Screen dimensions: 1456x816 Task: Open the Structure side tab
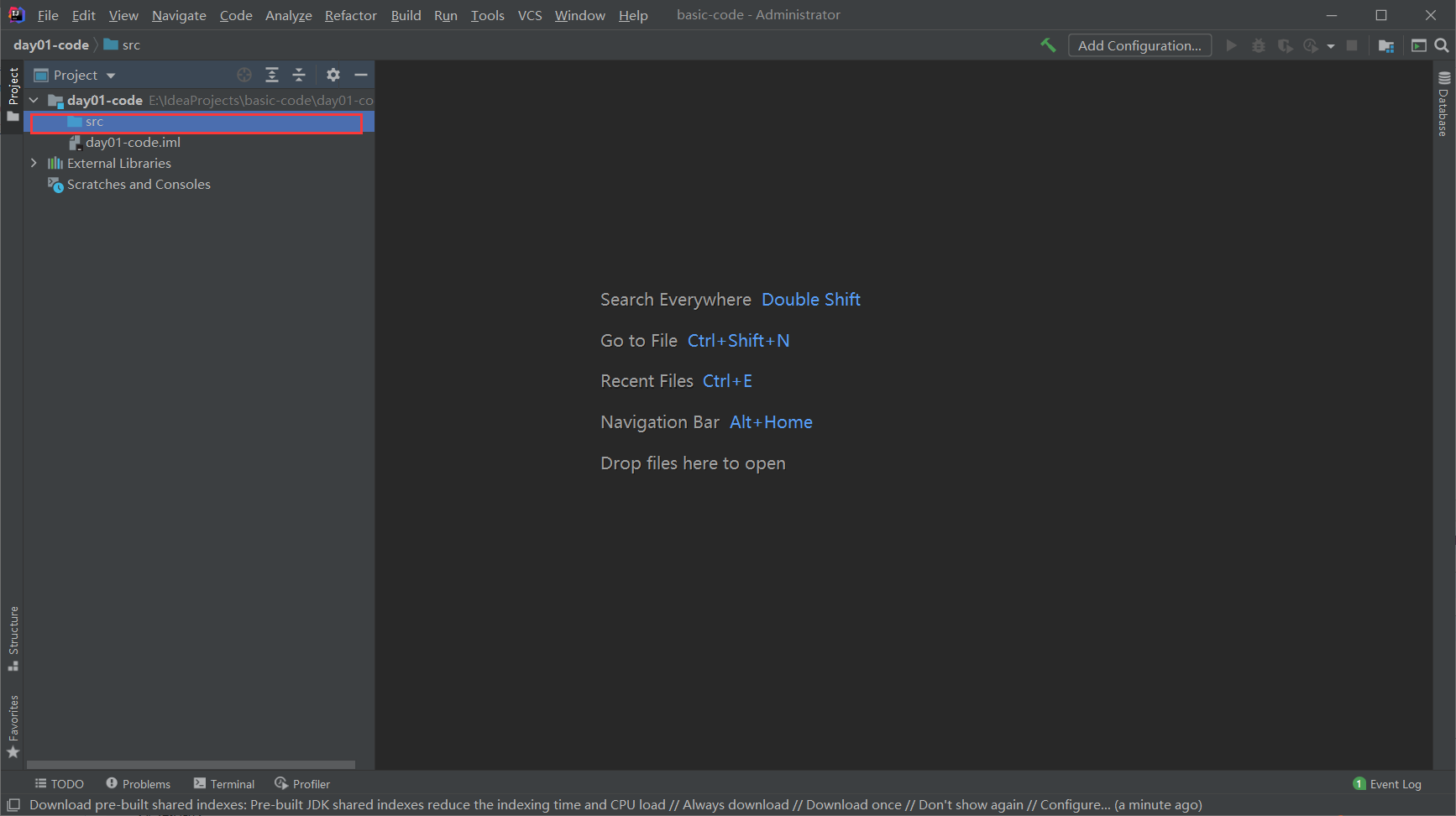point(13,639)
